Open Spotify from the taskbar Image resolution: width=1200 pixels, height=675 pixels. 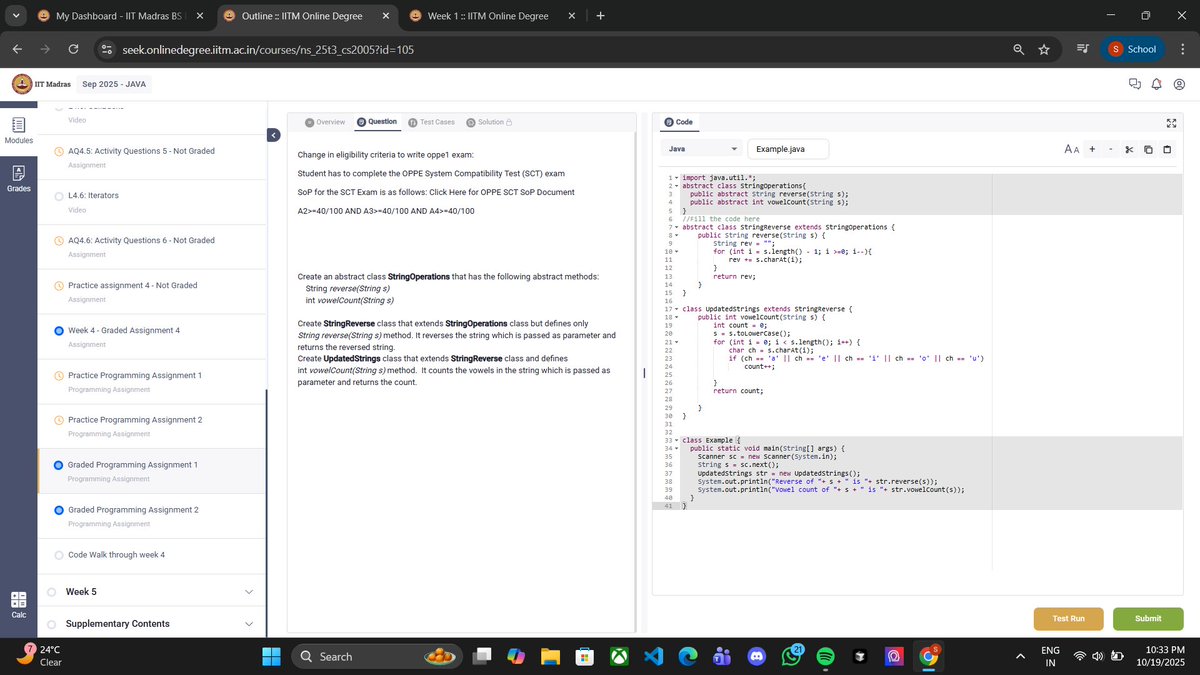pyautogui.click(x=825, y=656)
